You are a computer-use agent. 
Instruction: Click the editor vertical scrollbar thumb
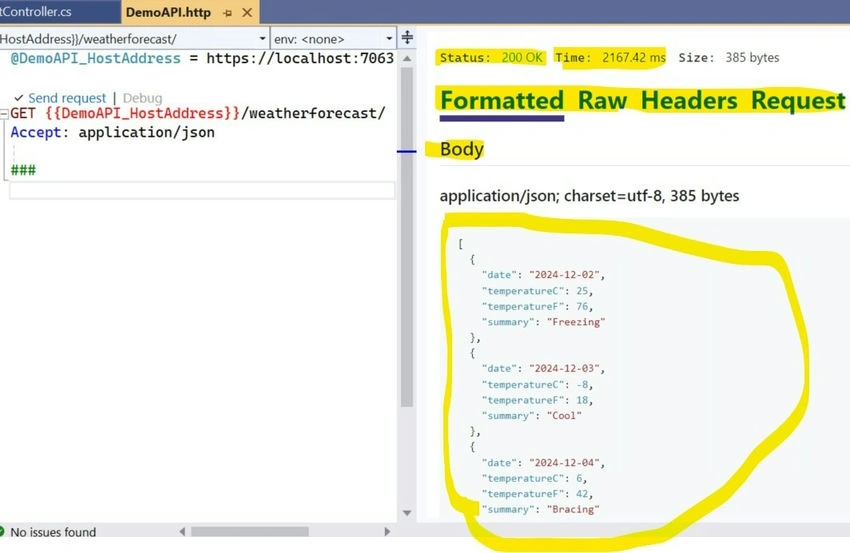point(407,236)
